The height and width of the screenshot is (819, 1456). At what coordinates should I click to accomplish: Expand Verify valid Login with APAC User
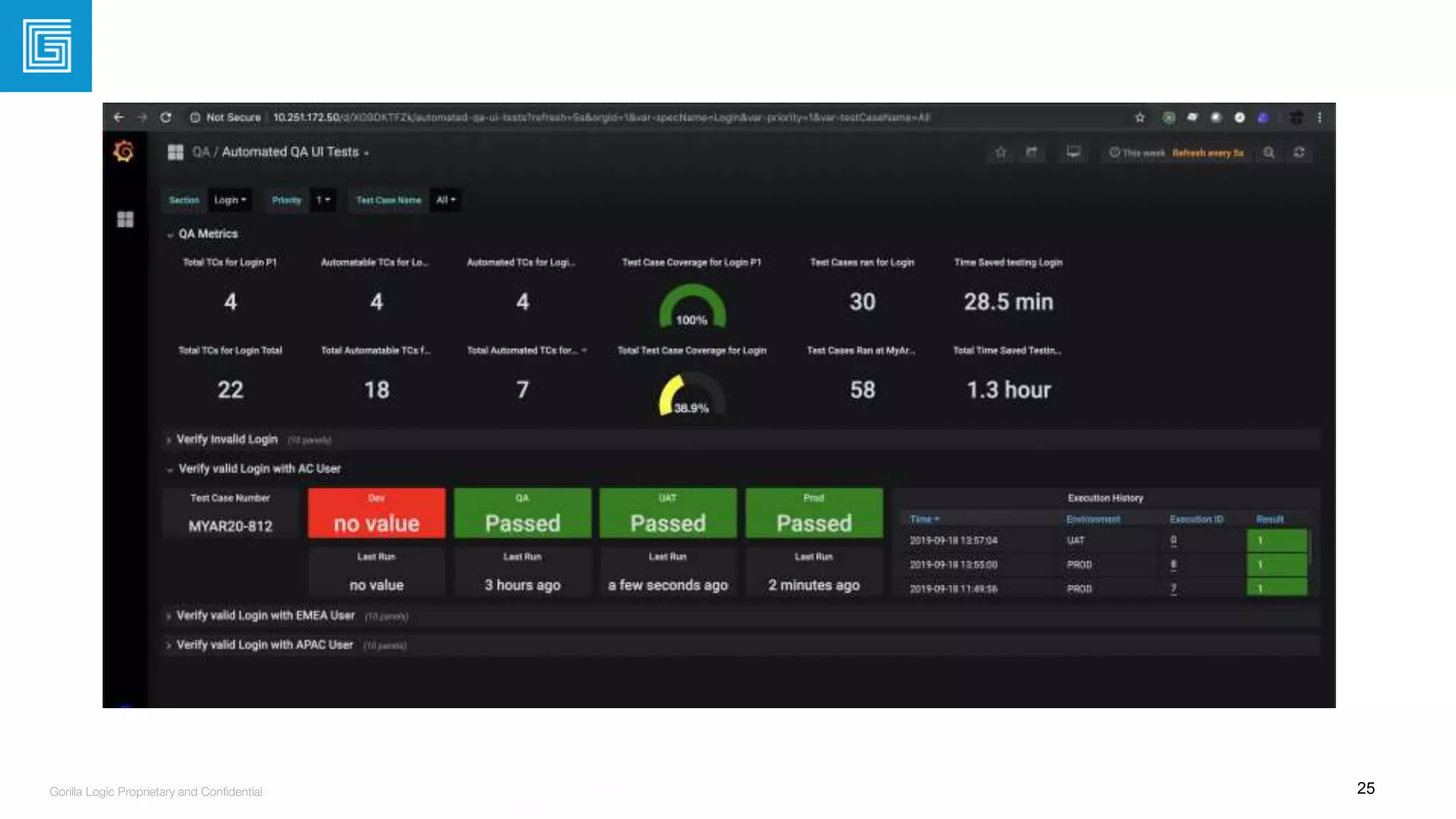[264, 645]
